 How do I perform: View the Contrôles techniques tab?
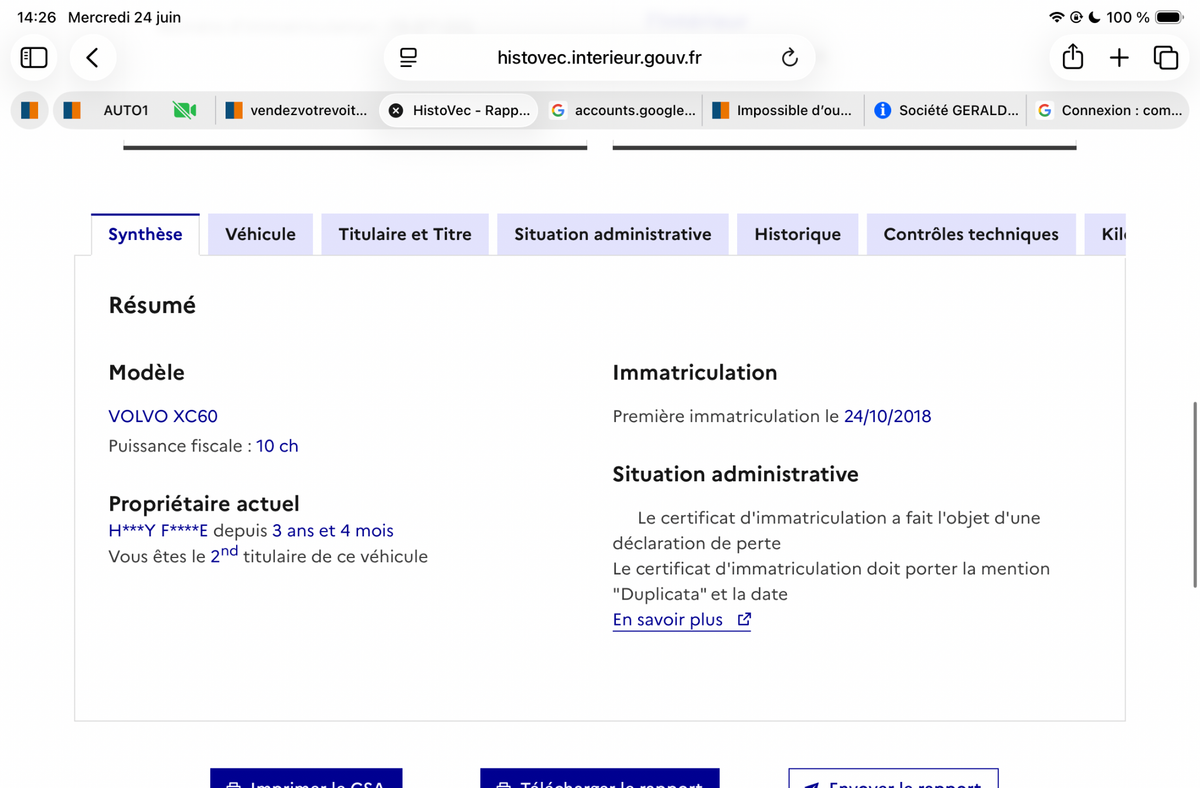971,234
